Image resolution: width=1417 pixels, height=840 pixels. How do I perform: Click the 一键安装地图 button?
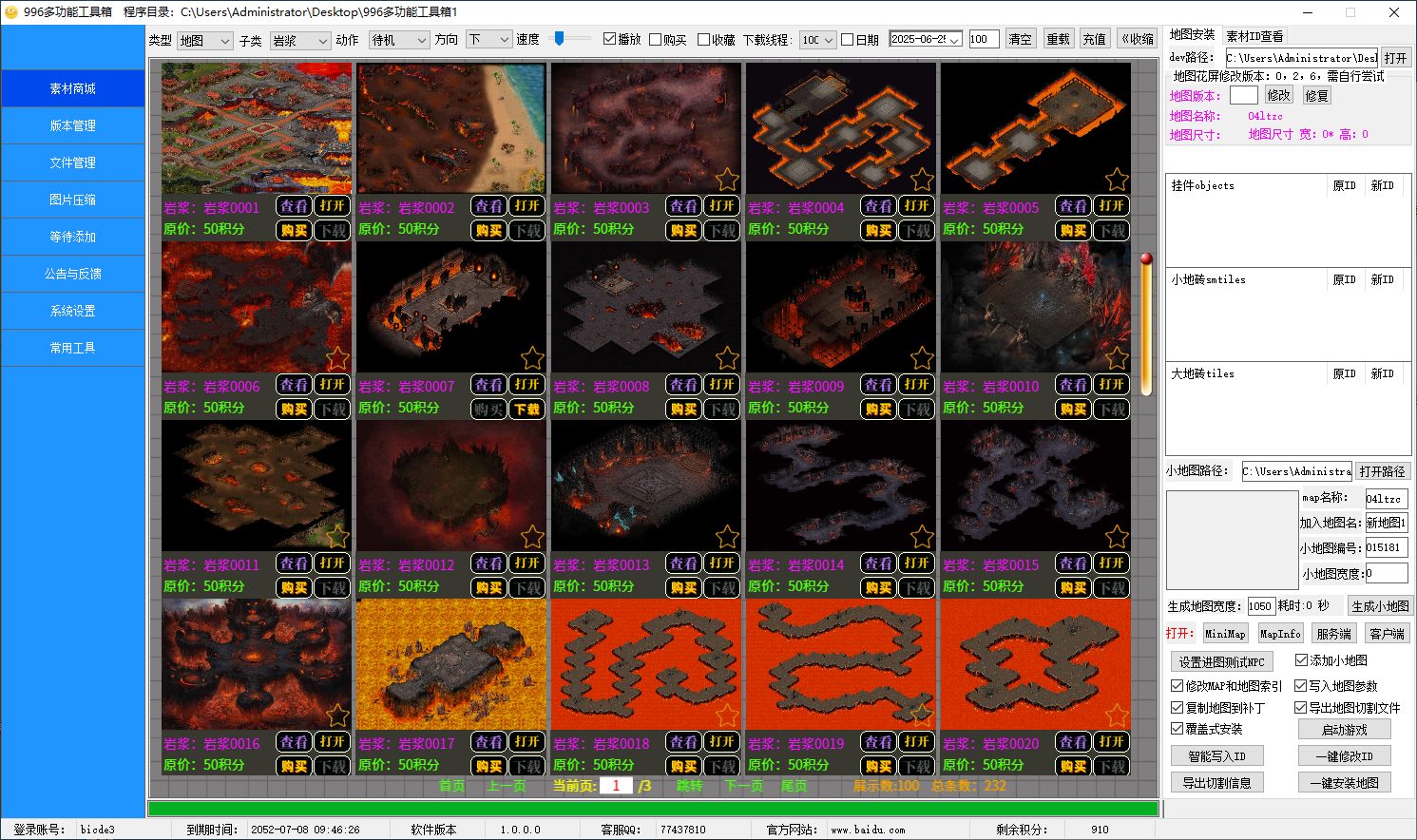click(x=1344, y=783)
